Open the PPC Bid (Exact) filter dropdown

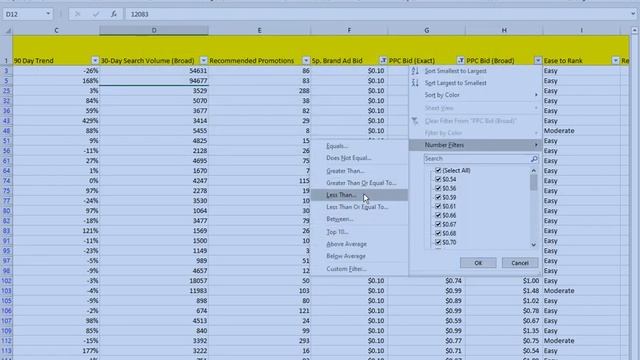tap(460, 61)
